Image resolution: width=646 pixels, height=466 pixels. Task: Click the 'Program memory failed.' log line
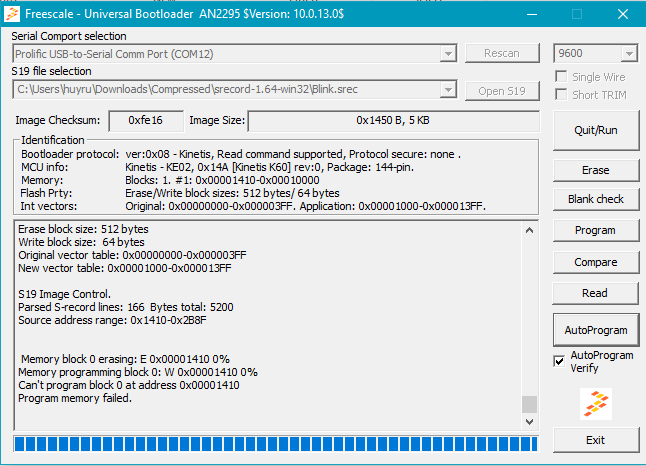75,398
